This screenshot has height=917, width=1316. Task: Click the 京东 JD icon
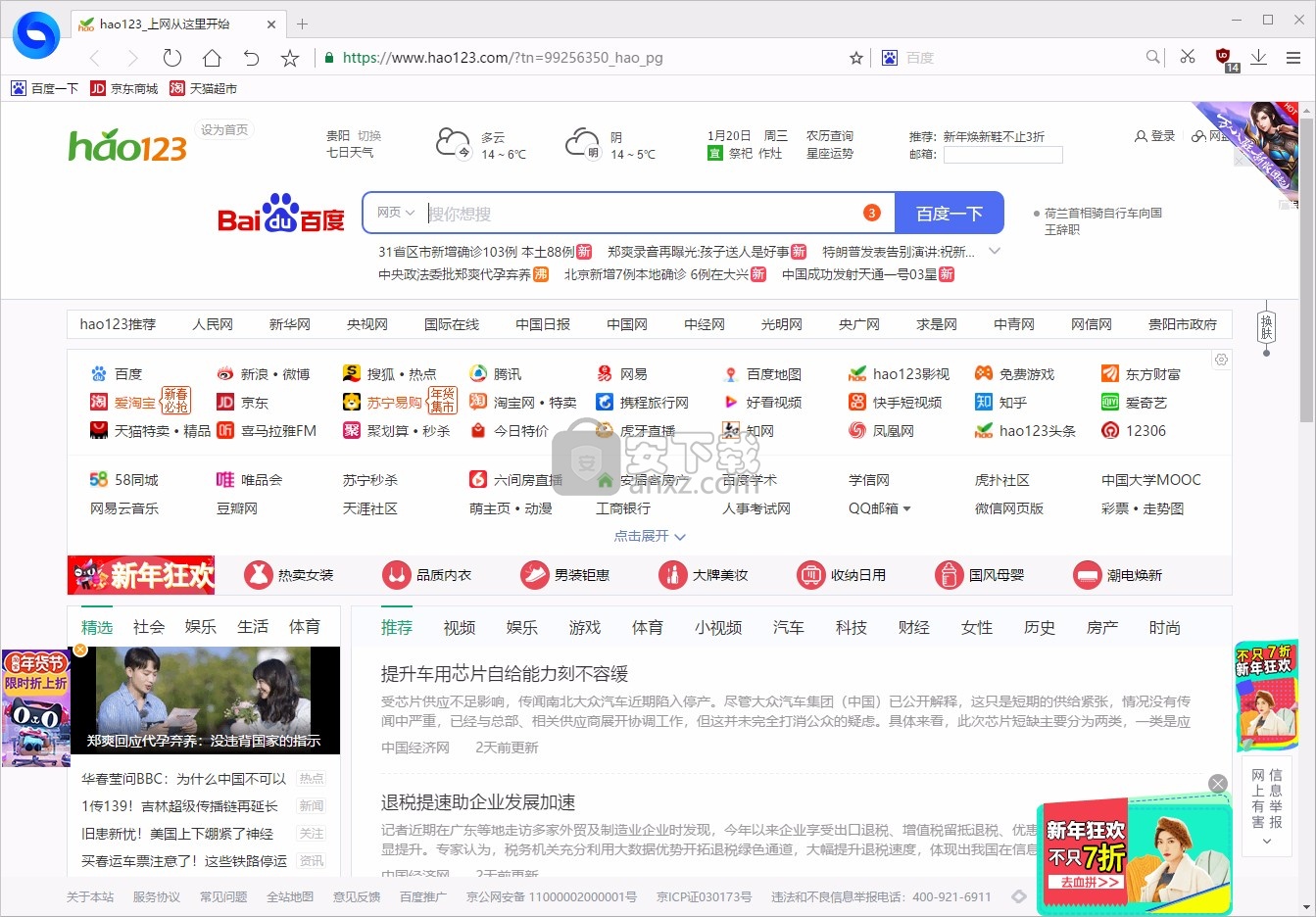point(225,402)
